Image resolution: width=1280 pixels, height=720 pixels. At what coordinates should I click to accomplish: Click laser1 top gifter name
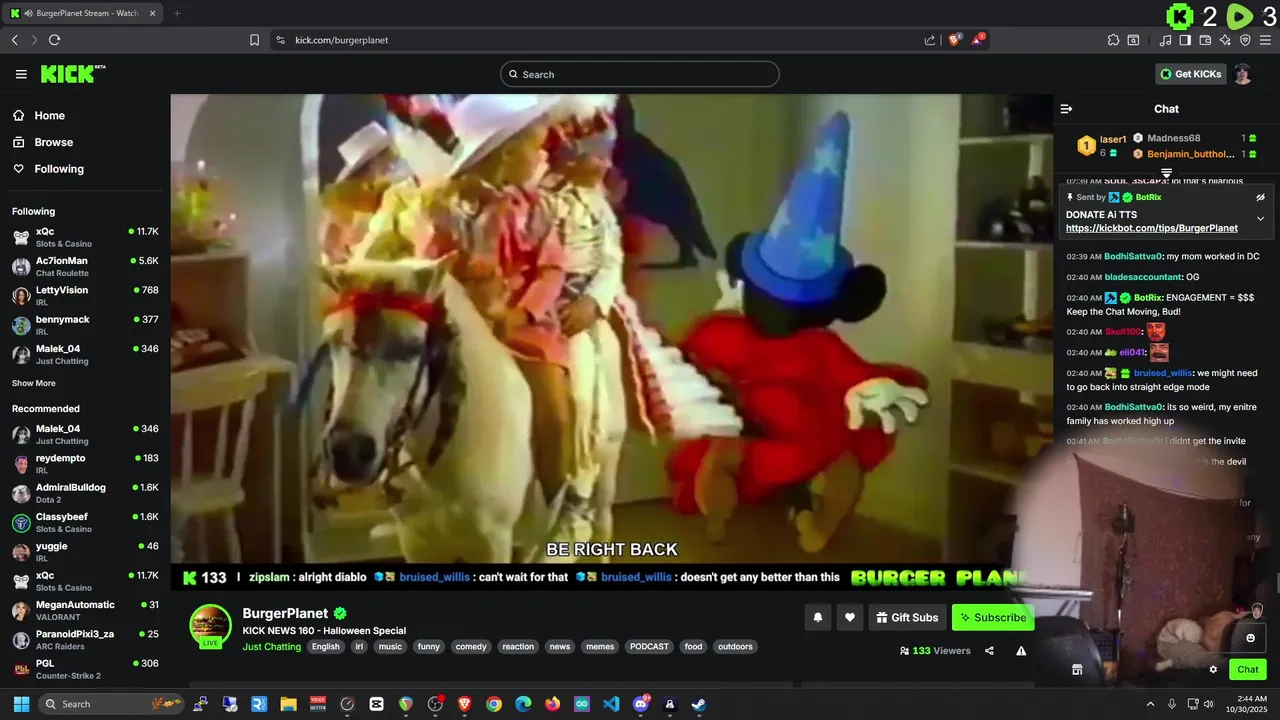[1113, 139]
